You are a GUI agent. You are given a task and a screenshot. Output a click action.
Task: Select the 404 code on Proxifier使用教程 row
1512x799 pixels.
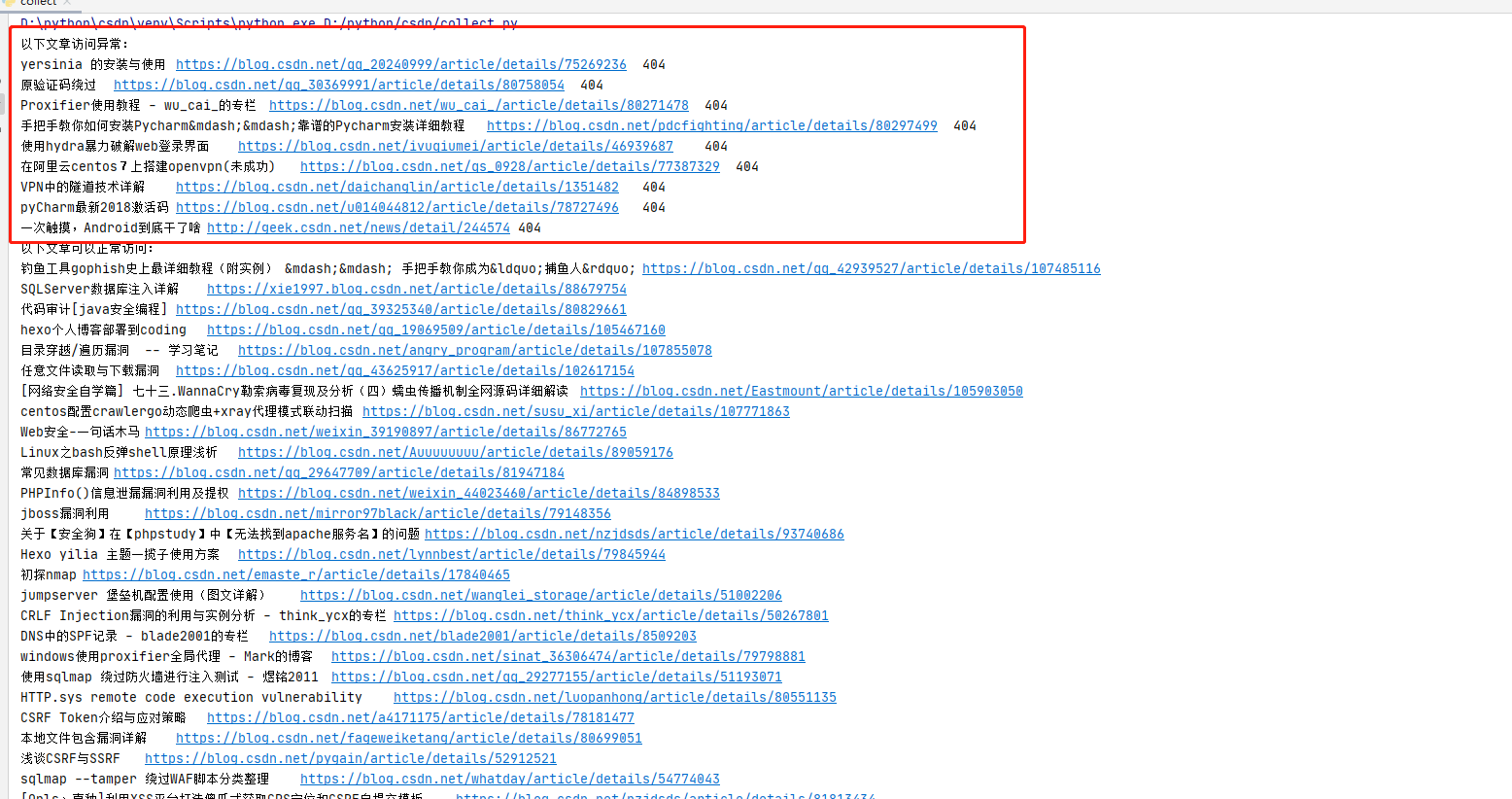tap(716, 105)
